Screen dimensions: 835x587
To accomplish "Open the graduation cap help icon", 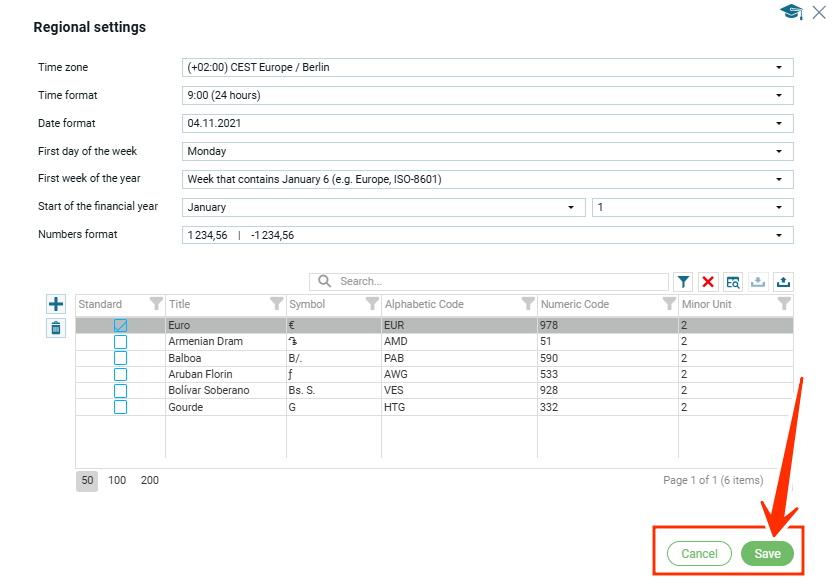I will [x=792, y=12].
